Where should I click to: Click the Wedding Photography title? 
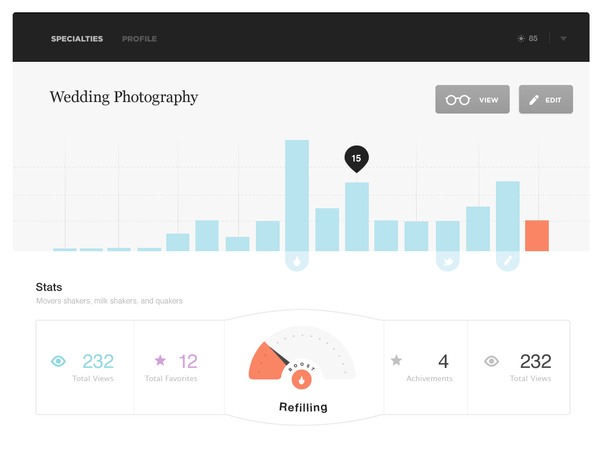pyautogui.click(x=124, y=98)
